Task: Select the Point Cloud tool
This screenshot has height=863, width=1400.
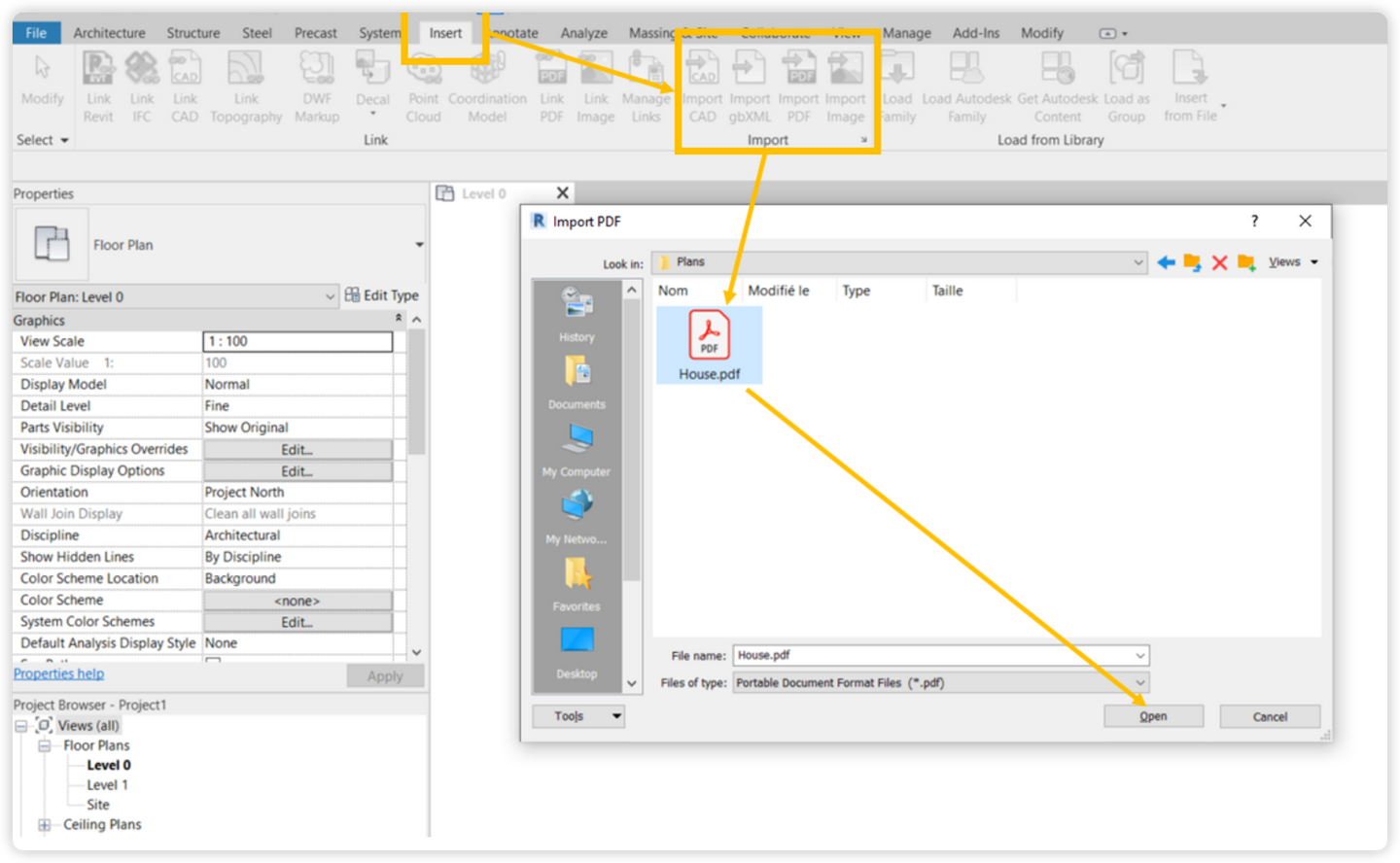Action: [x=423, y=87]
